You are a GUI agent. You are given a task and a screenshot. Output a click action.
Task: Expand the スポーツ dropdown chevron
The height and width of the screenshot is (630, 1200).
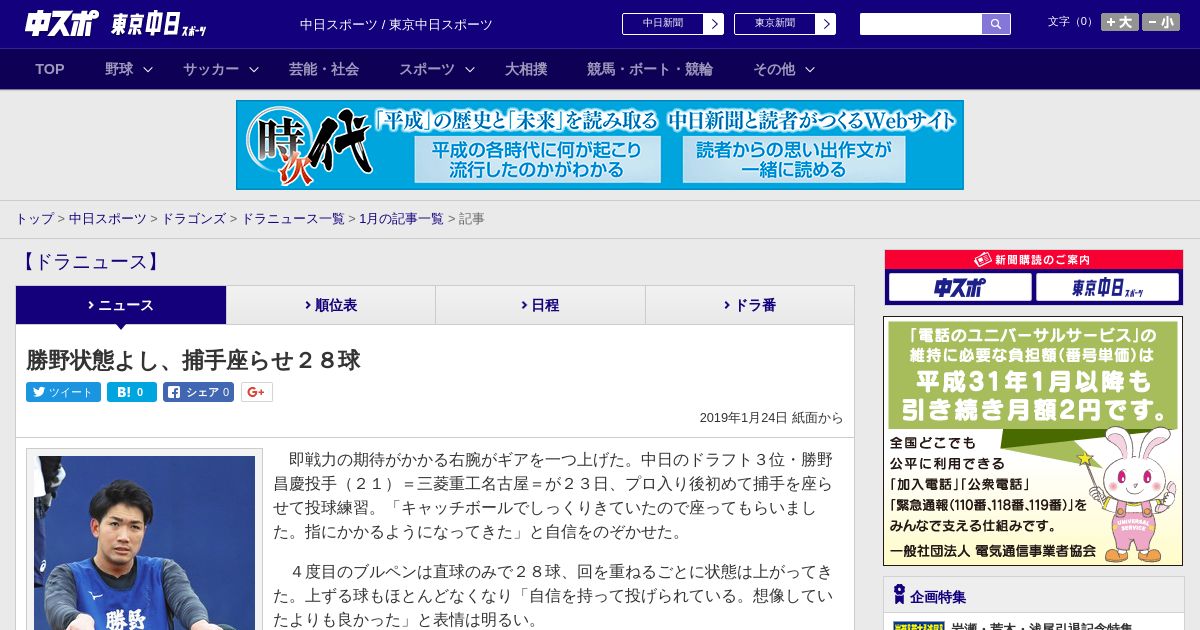click(470, 69)
